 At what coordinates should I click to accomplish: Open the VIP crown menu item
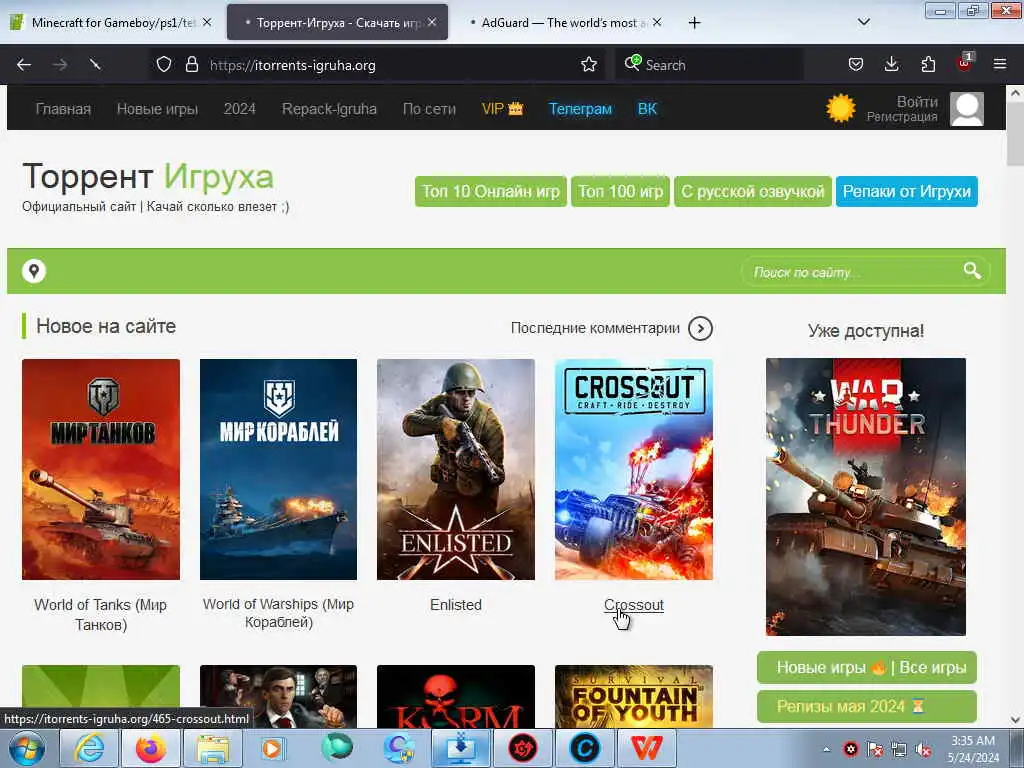pyautogui.click(x=502, y=109)
